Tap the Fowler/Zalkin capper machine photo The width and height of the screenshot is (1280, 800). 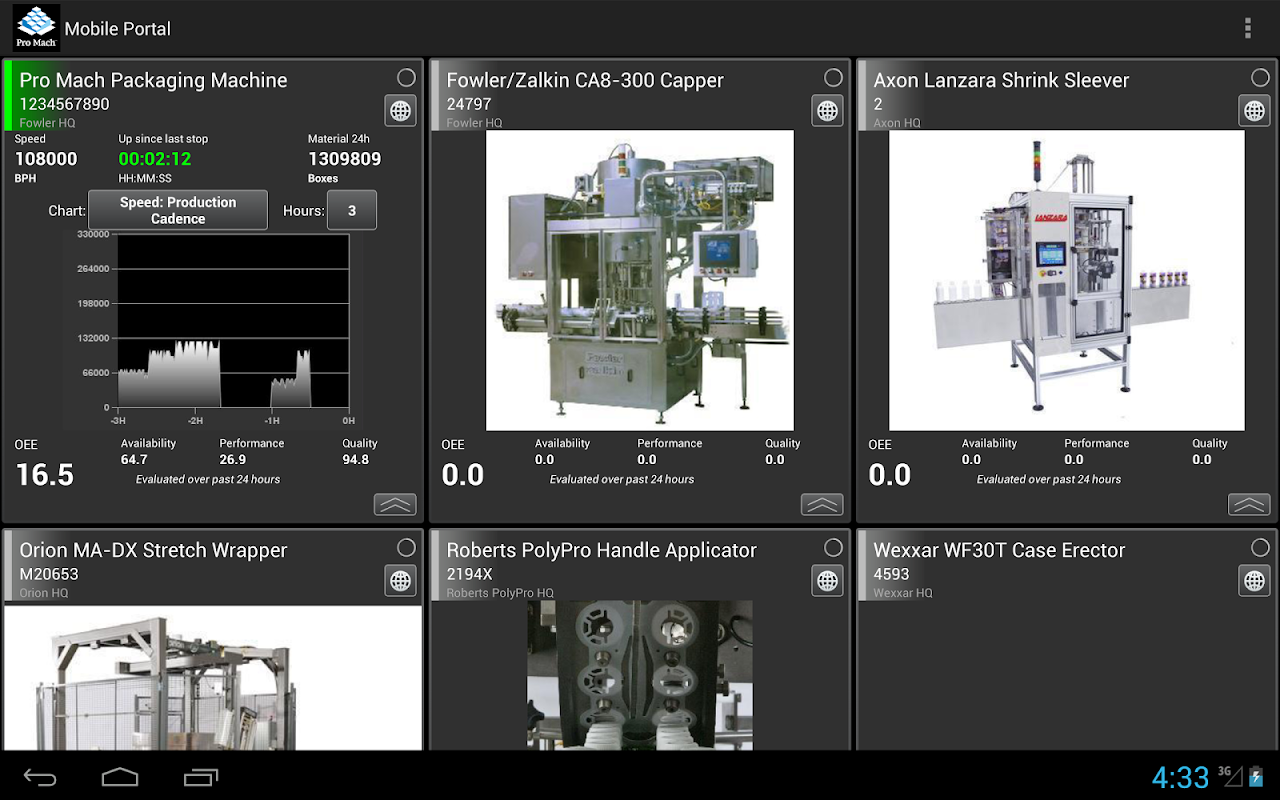(640, 280)
